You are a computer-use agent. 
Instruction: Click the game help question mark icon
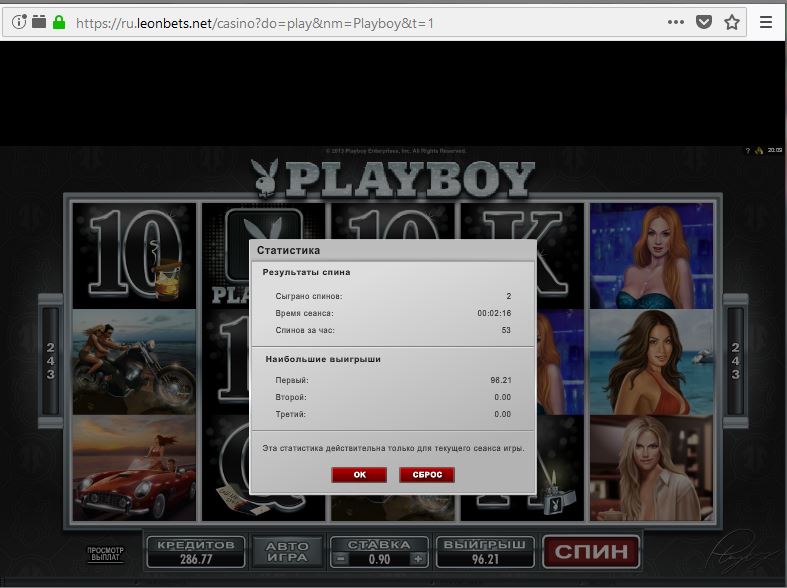click(747, 150)
